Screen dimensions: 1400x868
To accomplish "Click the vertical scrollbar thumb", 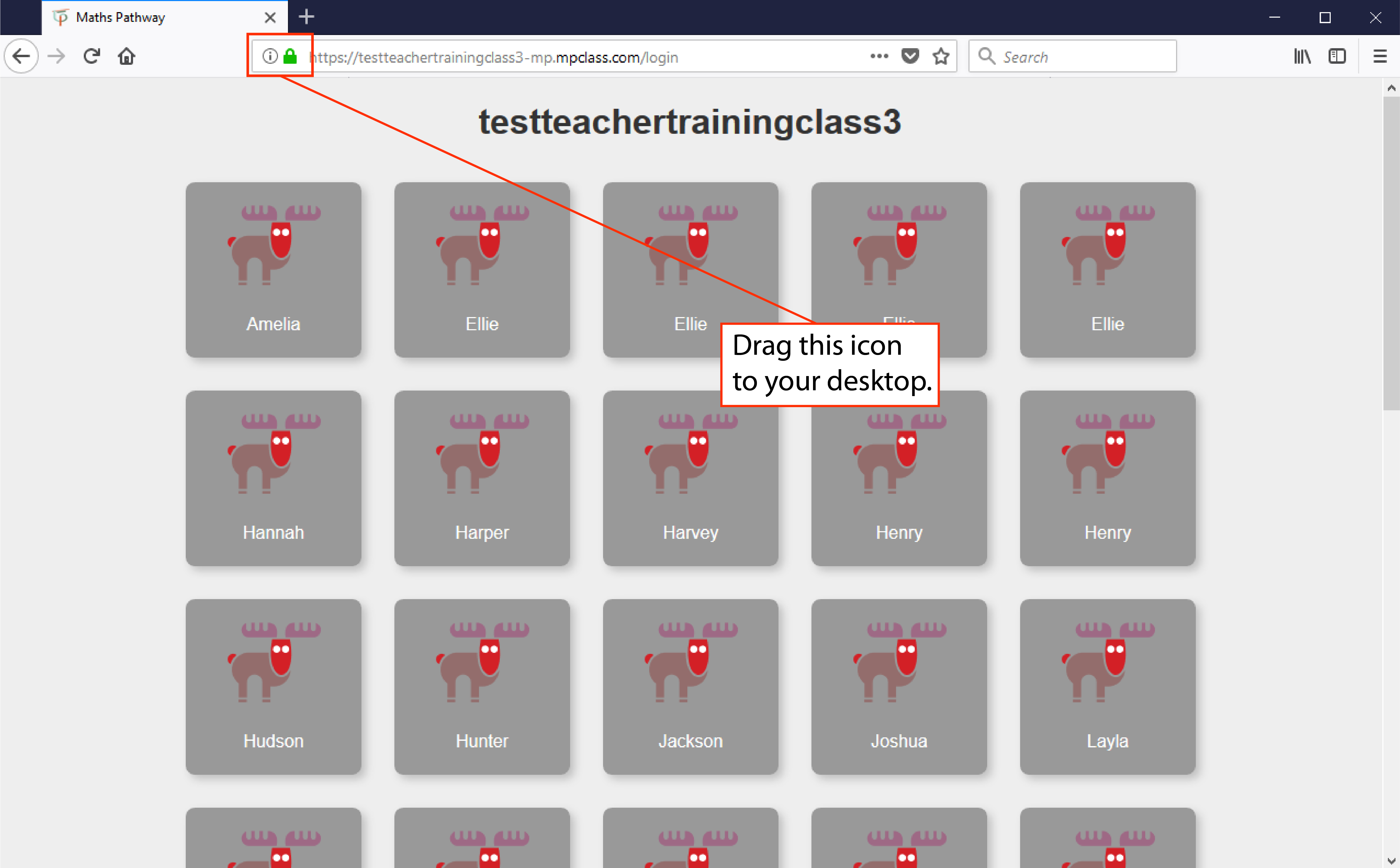I will (x=1391, y=253).
